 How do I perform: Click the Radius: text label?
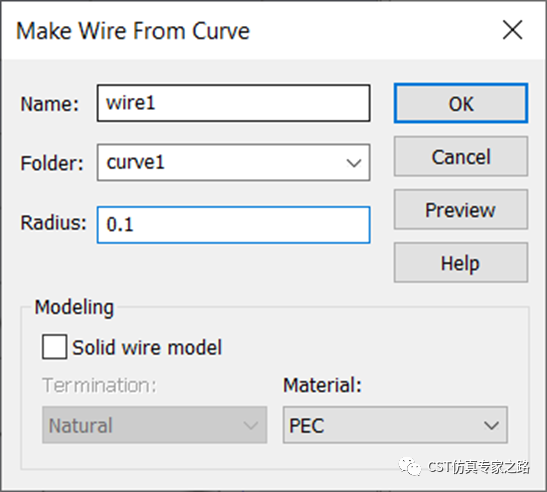[53, 223]
